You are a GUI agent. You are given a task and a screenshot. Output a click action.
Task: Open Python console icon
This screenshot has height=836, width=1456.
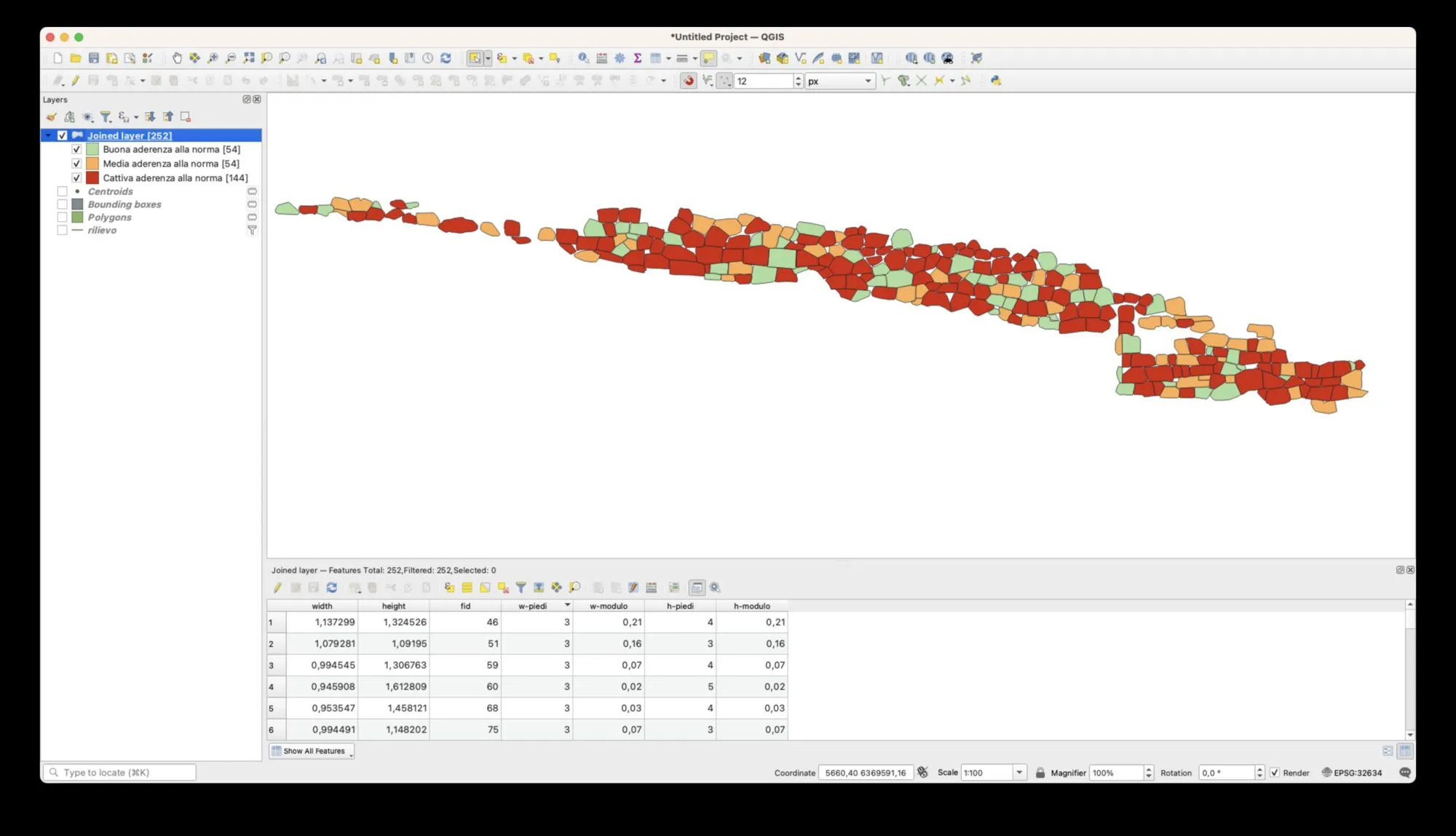click(995, 81)
